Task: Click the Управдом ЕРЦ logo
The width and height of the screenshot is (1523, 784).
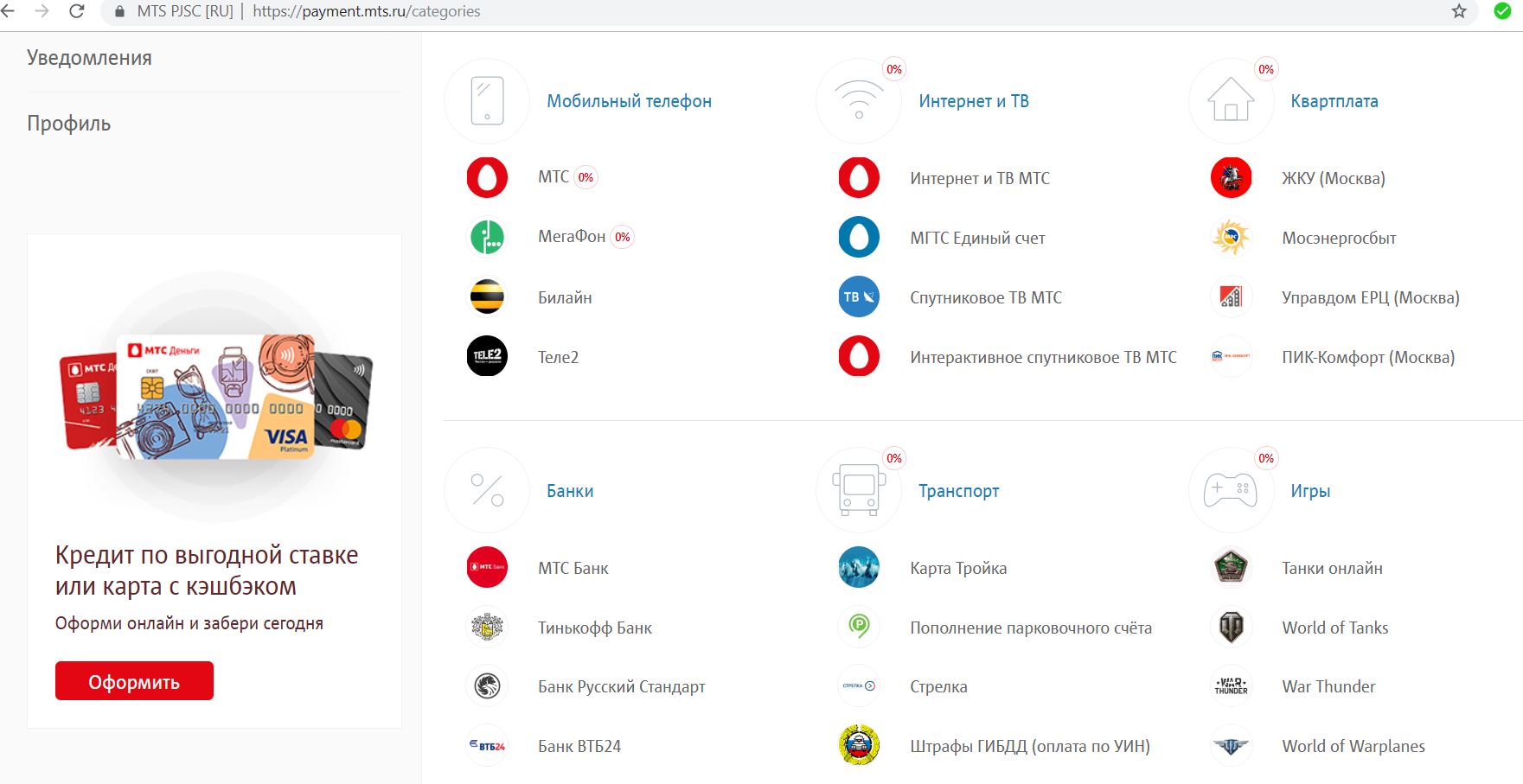Action: pos(1231,296)
